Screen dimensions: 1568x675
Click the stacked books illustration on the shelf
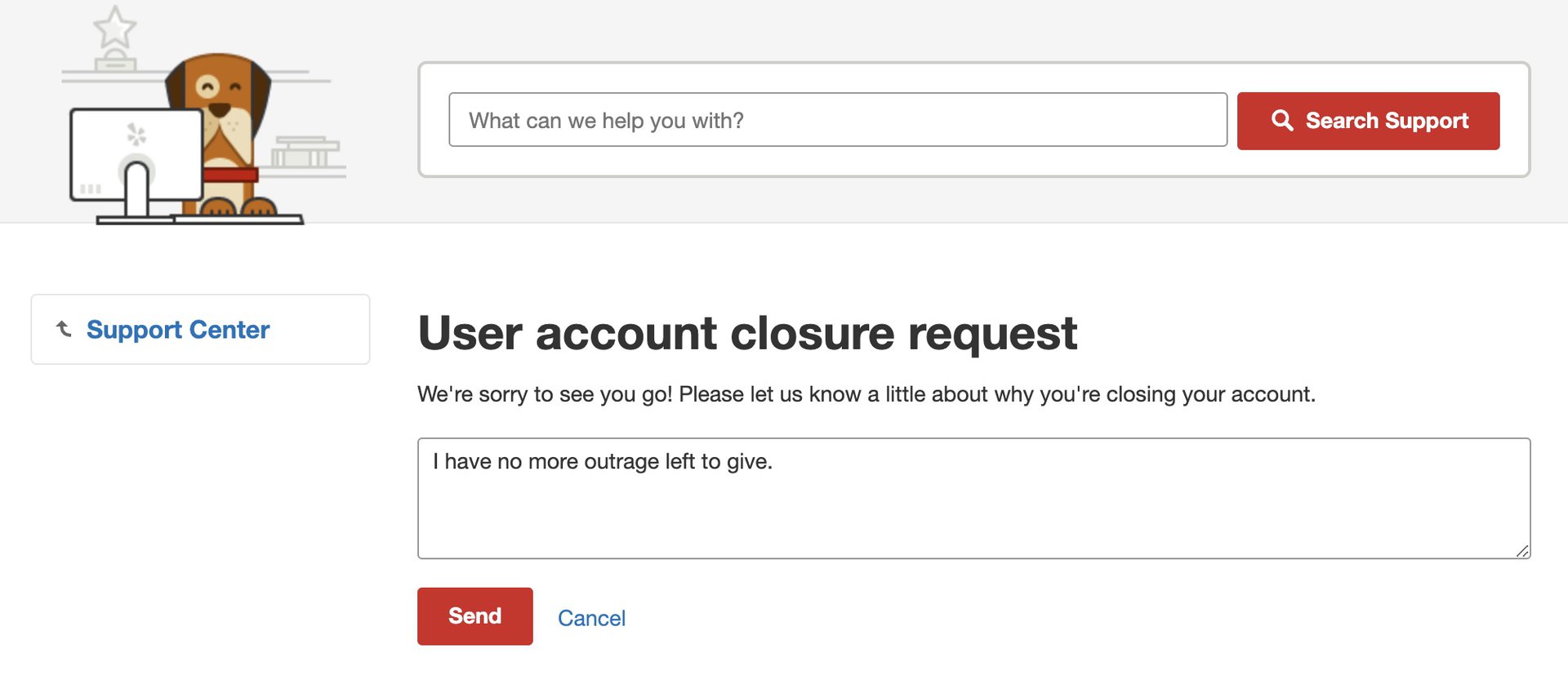tap(305, 153)
